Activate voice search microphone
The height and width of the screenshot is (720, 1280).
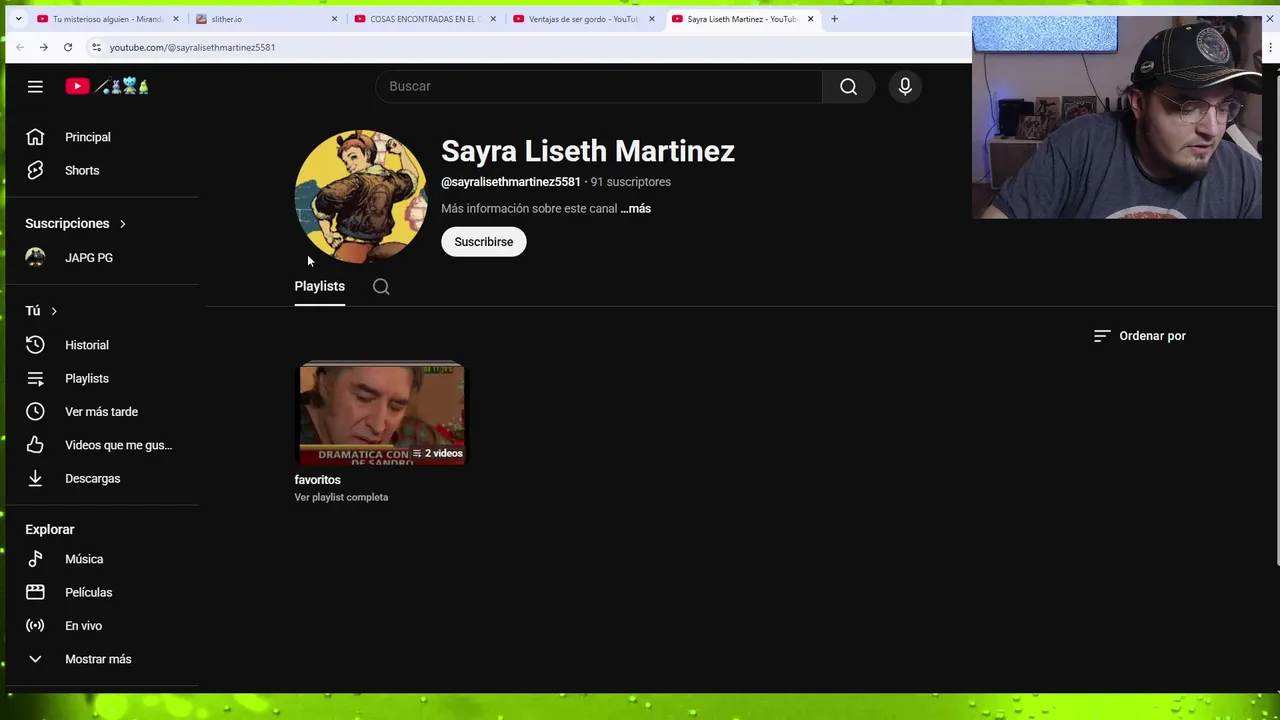tap(905, 87)
